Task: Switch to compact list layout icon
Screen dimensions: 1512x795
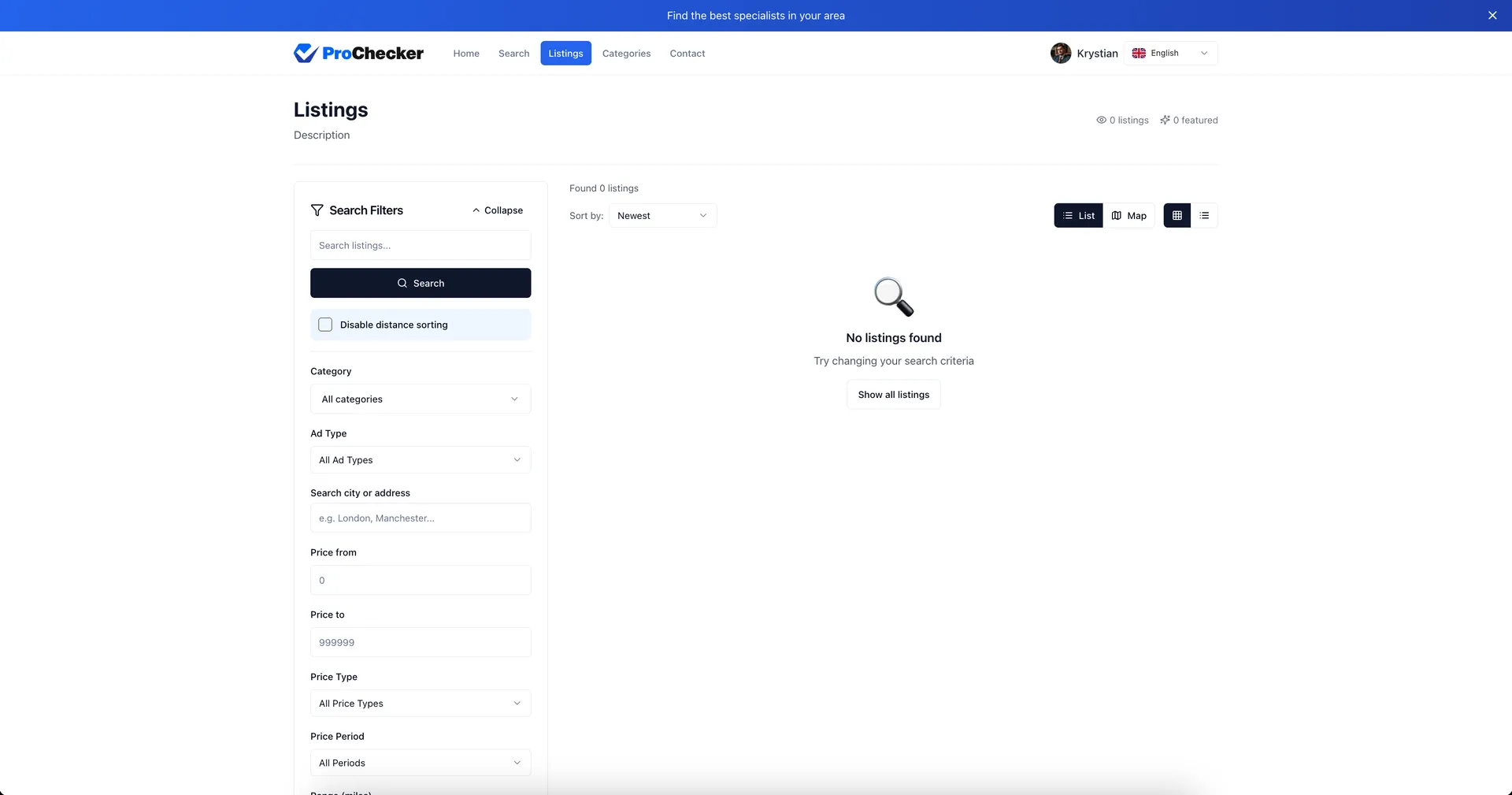Action: 1204,216
